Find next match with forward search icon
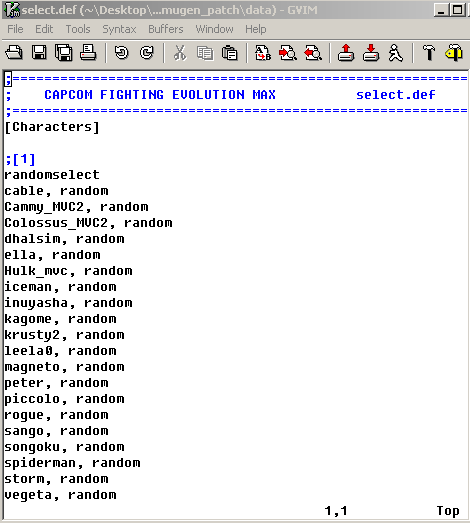 (x=288, y=53)
